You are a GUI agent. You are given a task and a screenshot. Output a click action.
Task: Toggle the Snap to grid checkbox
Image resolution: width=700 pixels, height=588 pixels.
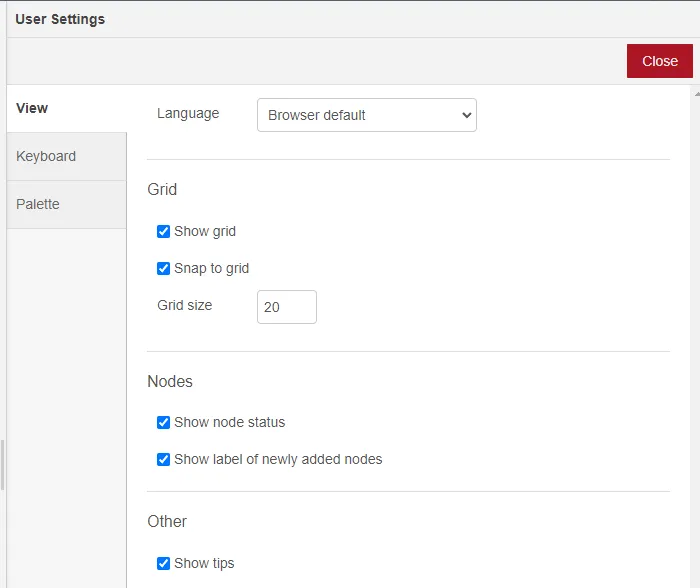point(163,268)
